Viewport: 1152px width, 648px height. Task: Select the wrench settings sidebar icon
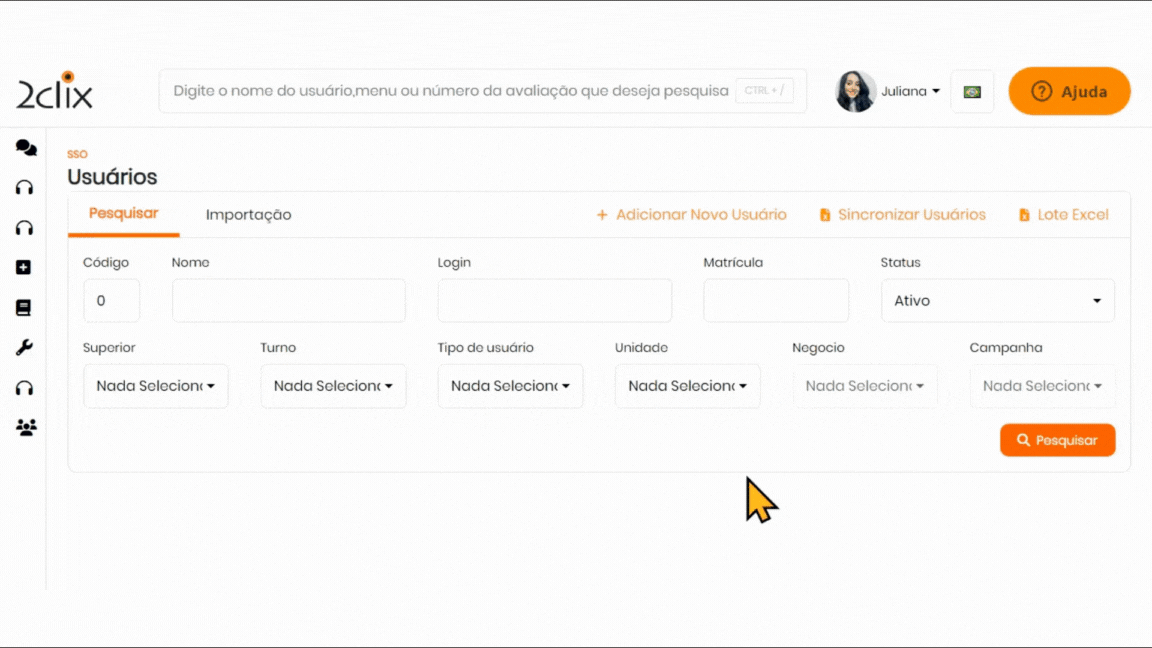coord(24,348)
